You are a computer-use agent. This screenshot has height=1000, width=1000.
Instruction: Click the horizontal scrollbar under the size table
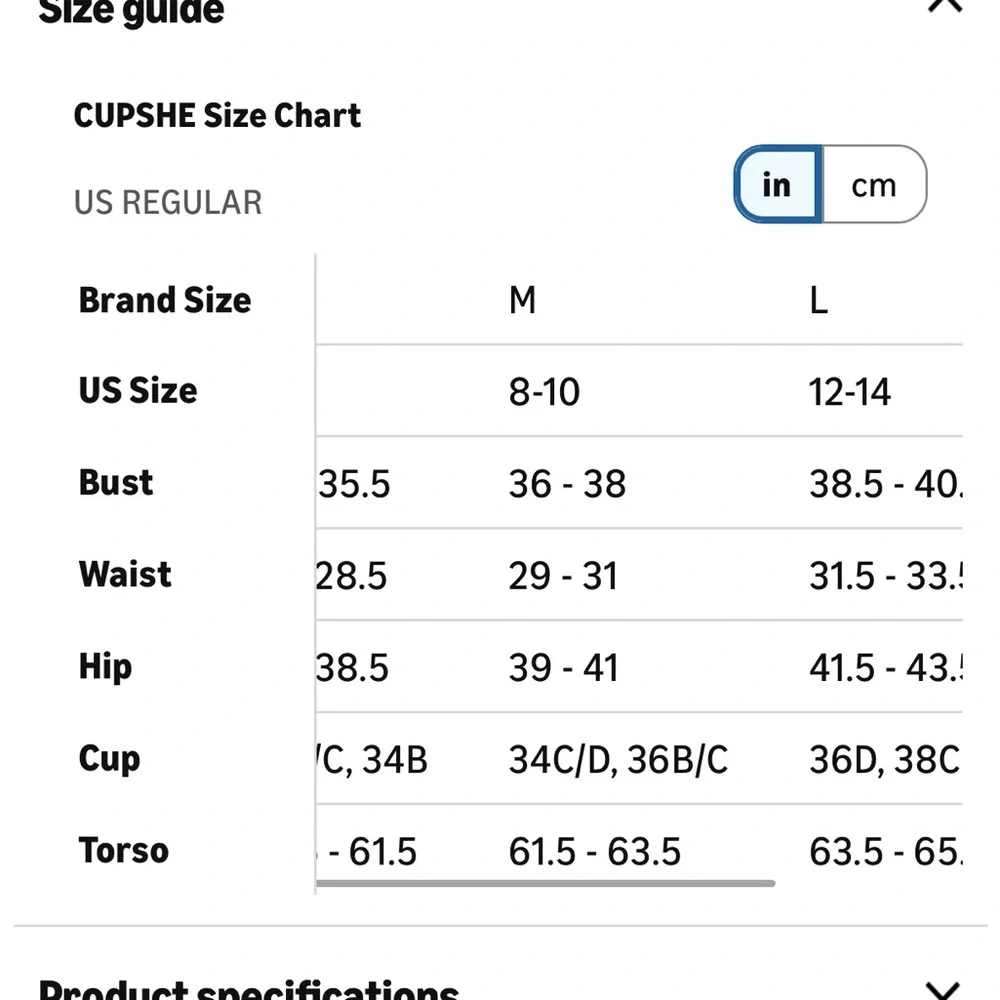tap(545, 883)
